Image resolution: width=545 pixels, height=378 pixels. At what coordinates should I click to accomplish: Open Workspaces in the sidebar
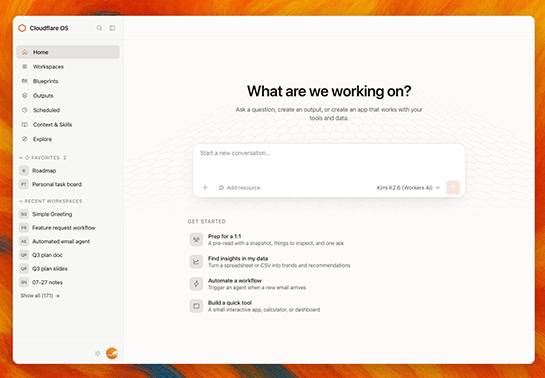point(68,66)
